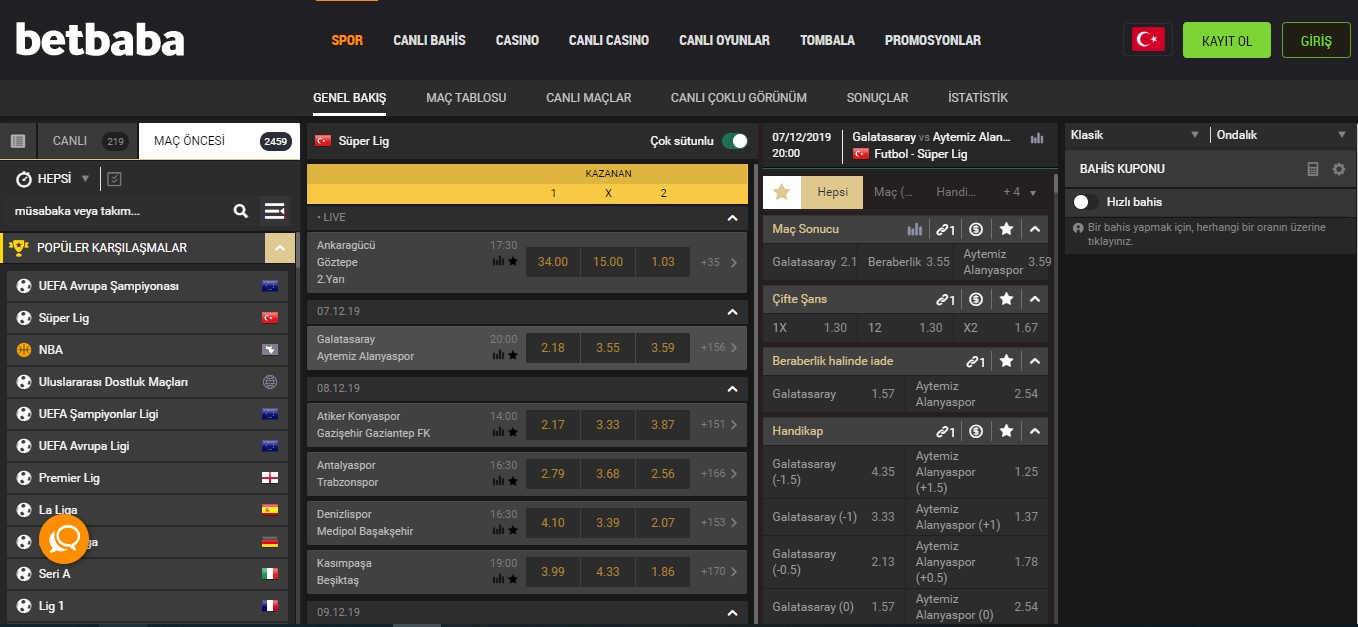Click the KAYIT OL button
The image size is (1358, 627).
click(1226, 40)
